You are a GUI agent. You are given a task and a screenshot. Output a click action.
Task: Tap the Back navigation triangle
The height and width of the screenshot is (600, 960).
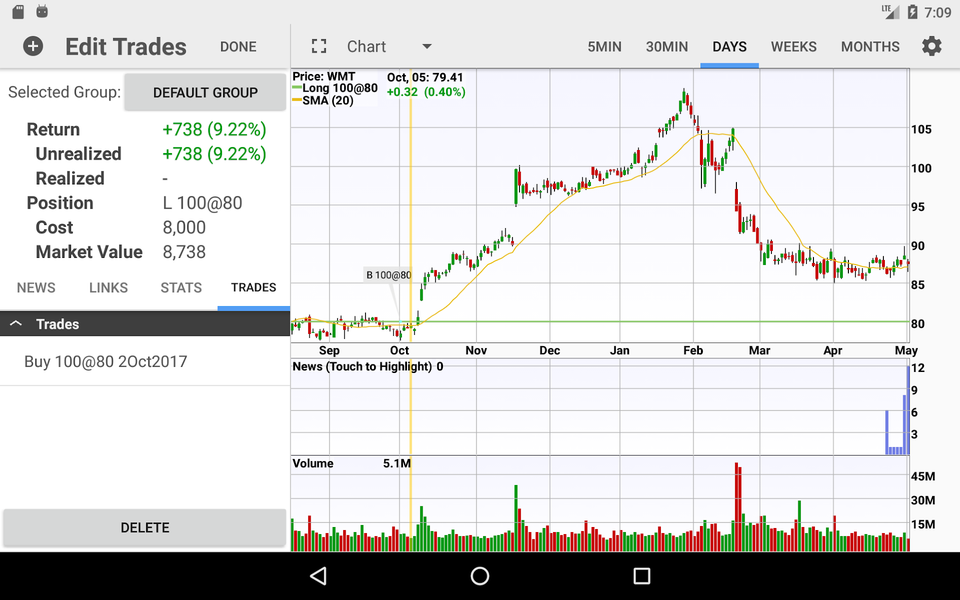click(x=318, y=575)
